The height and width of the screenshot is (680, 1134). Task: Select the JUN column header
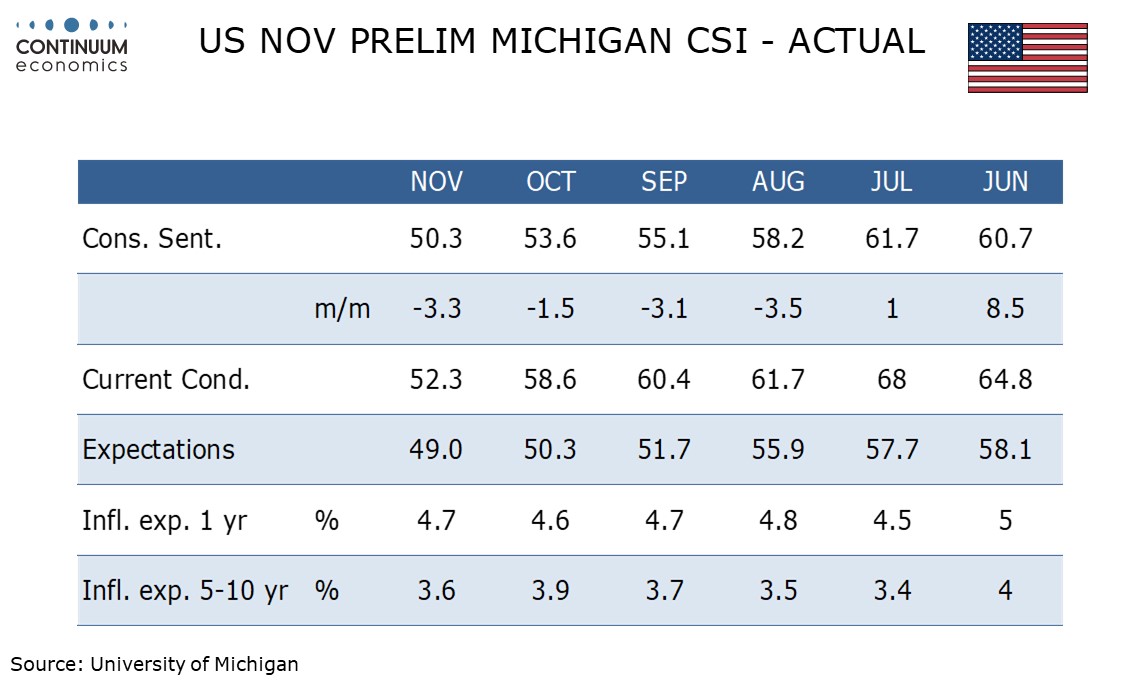coord(1005,181)
